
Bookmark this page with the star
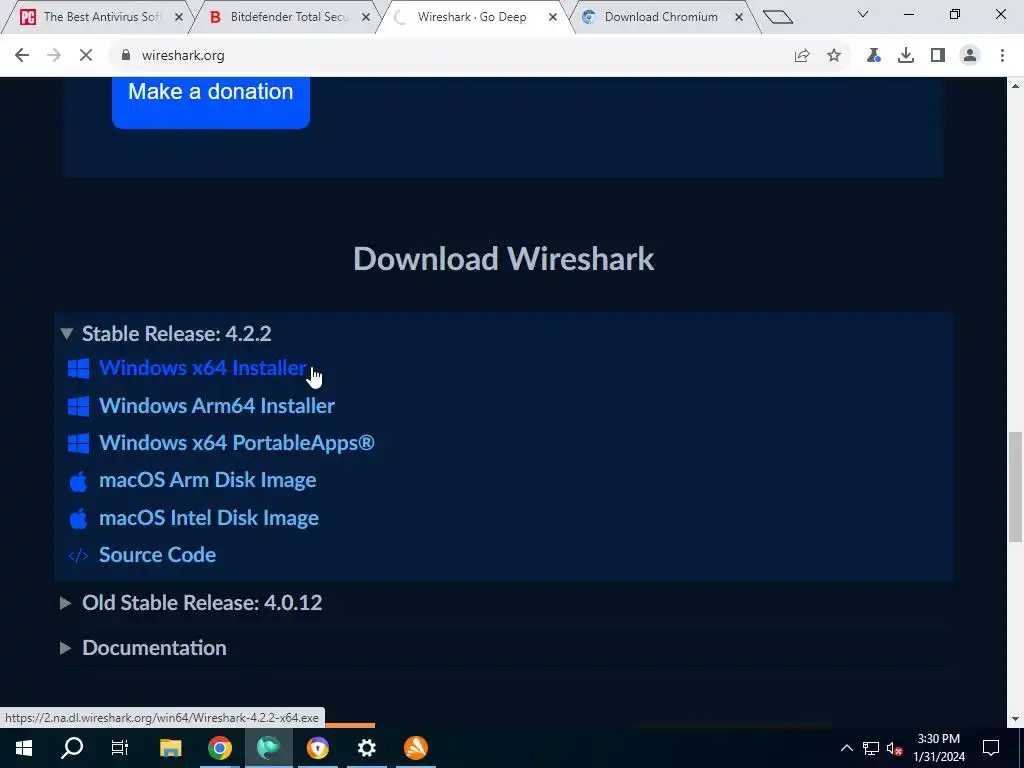pyautogui.click(x=834, y=56)
